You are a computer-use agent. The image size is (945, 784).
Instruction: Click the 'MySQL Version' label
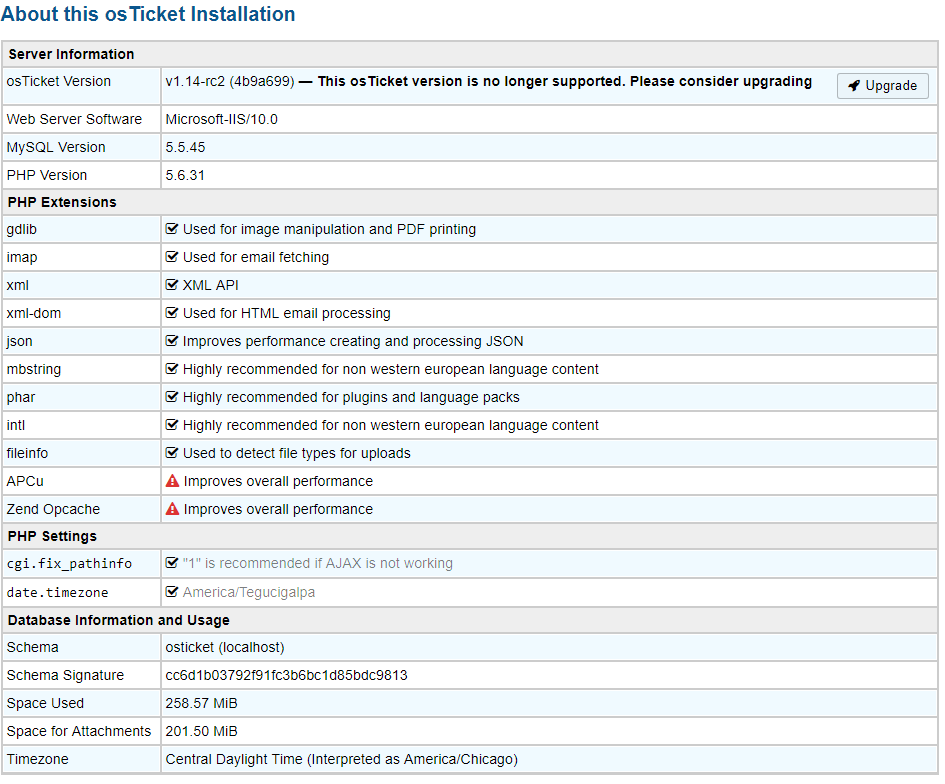56,147
